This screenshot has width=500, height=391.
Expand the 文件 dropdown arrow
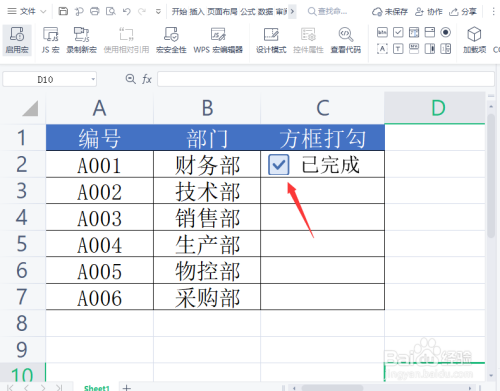(x=43, y=12)
